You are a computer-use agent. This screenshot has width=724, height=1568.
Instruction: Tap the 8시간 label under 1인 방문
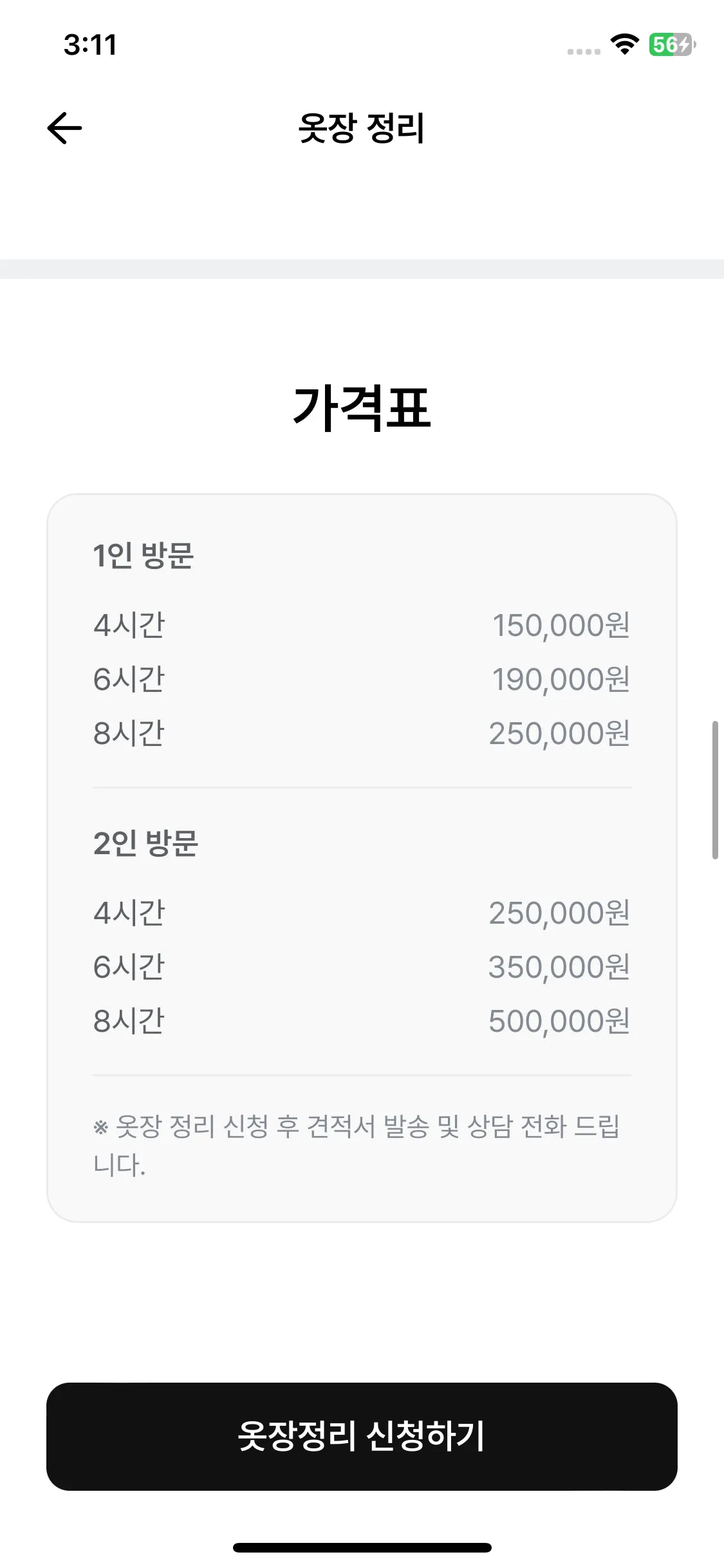129,734
